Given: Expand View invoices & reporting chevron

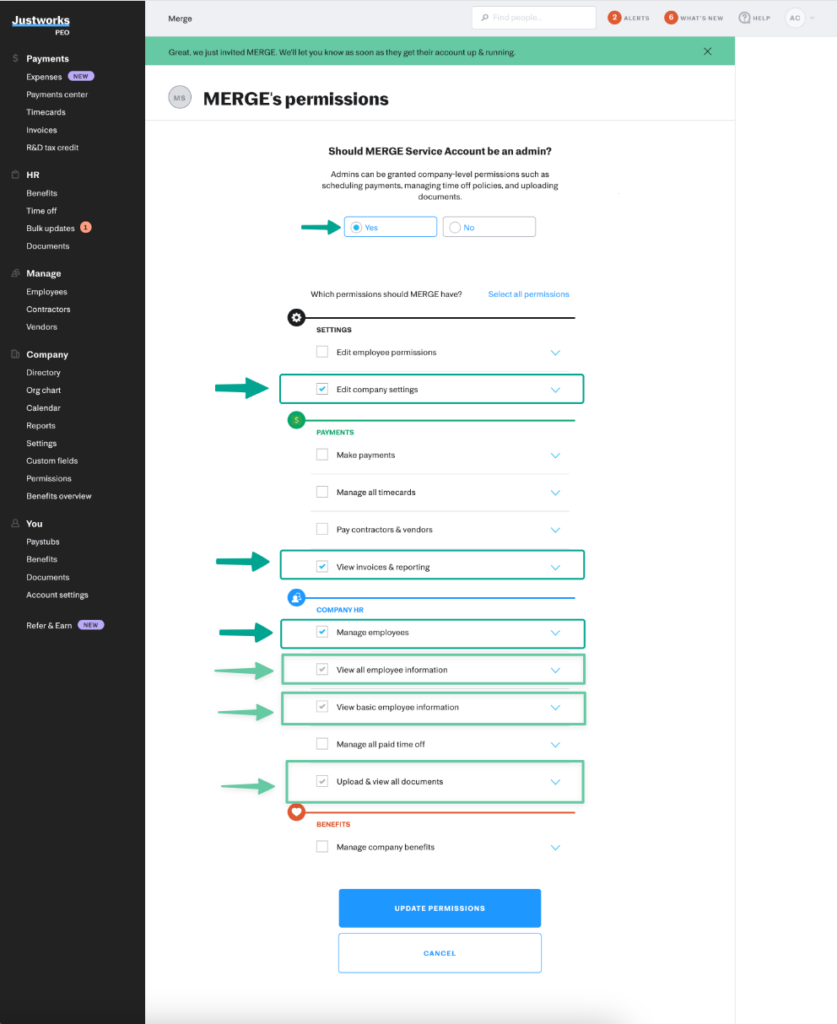Looking at the screenshot, I should click(555, 568).
